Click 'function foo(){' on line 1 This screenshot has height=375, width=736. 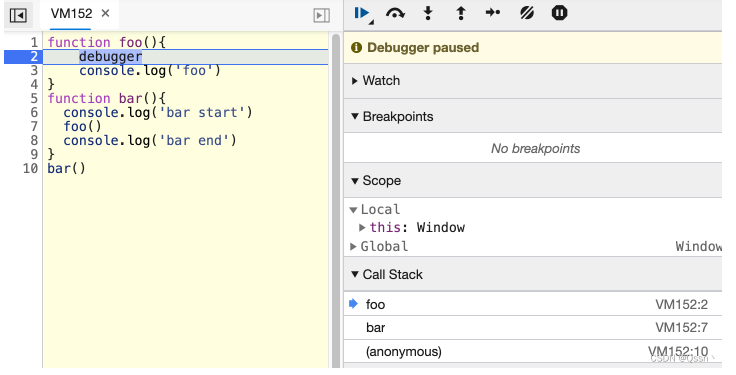coord(107,42)
